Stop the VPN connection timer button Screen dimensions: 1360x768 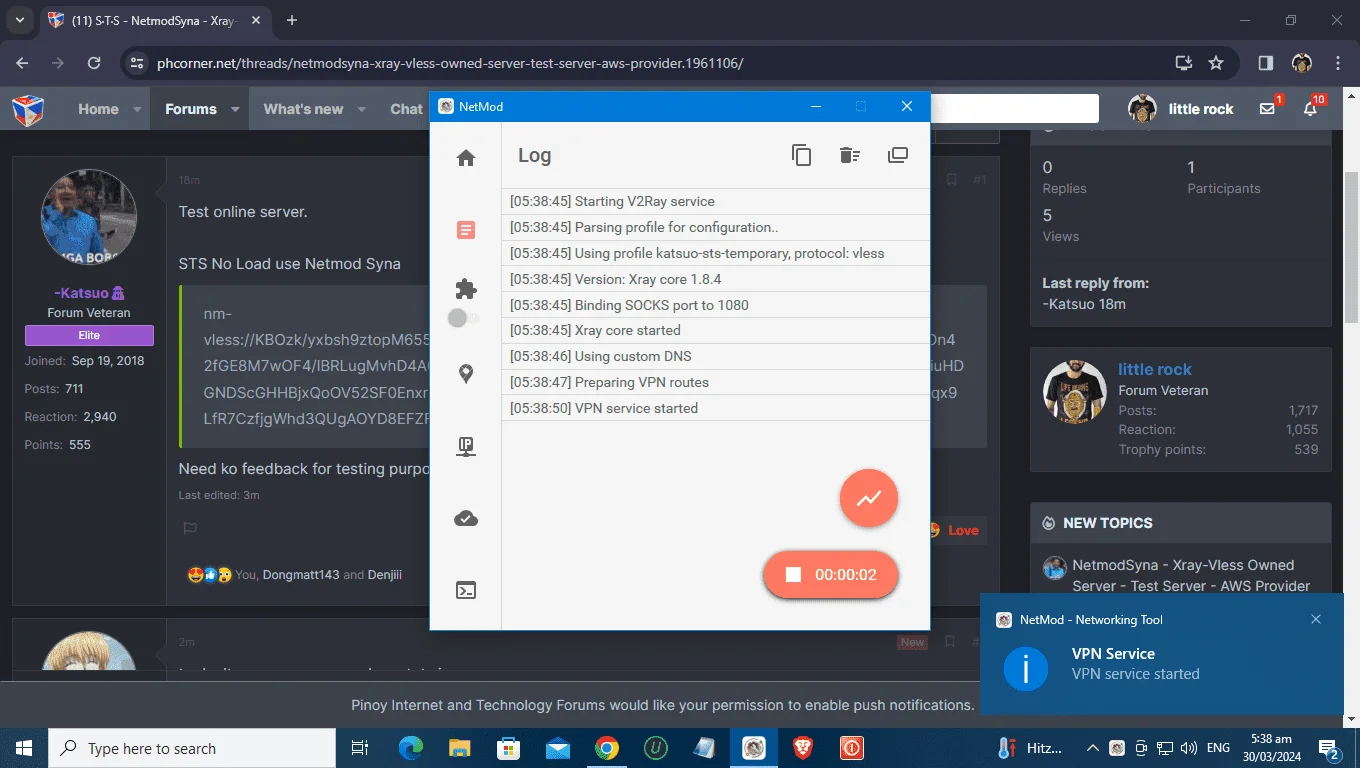point(831,575)
